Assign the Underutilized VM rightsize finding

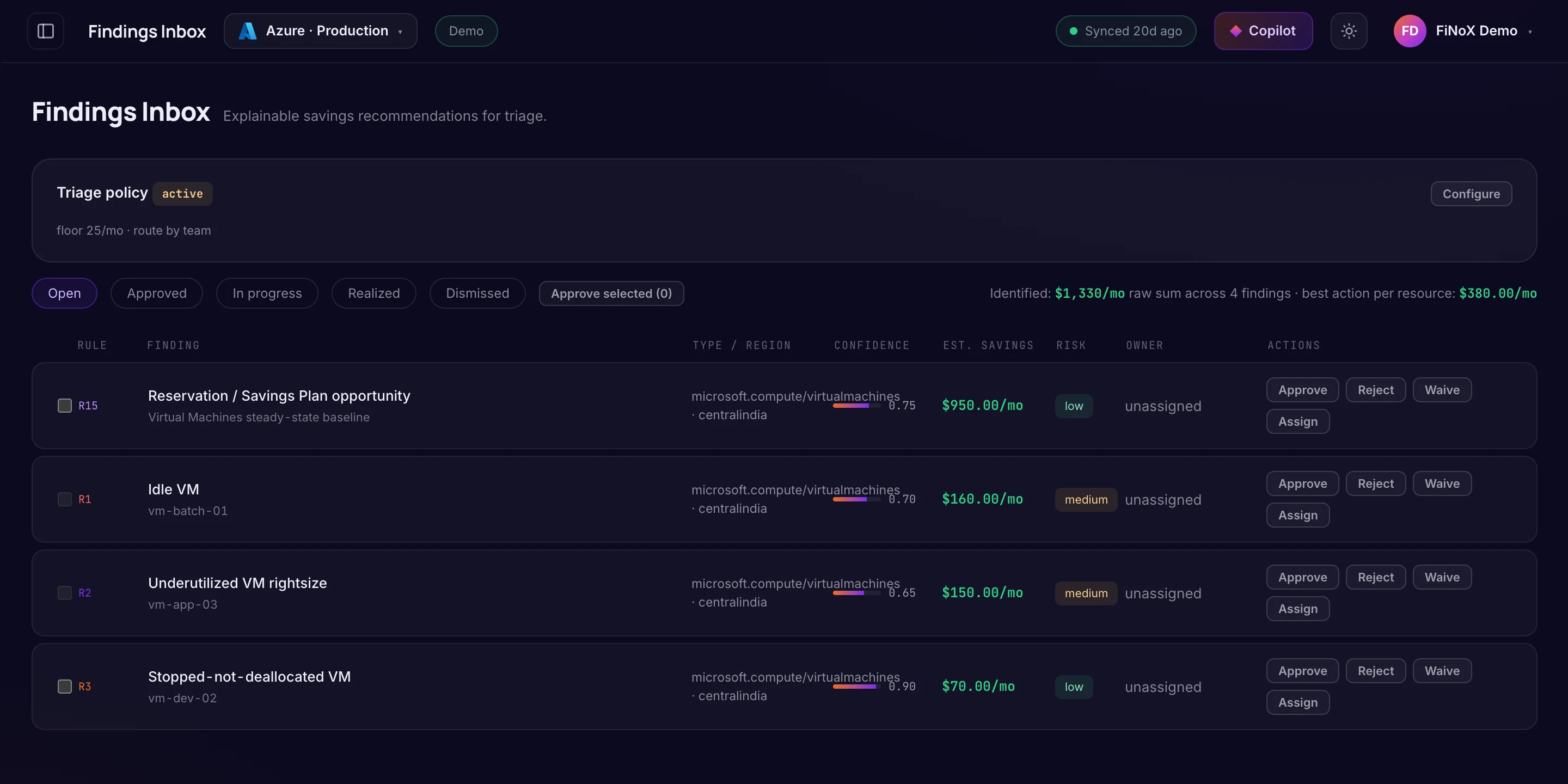click(1298, 609)
